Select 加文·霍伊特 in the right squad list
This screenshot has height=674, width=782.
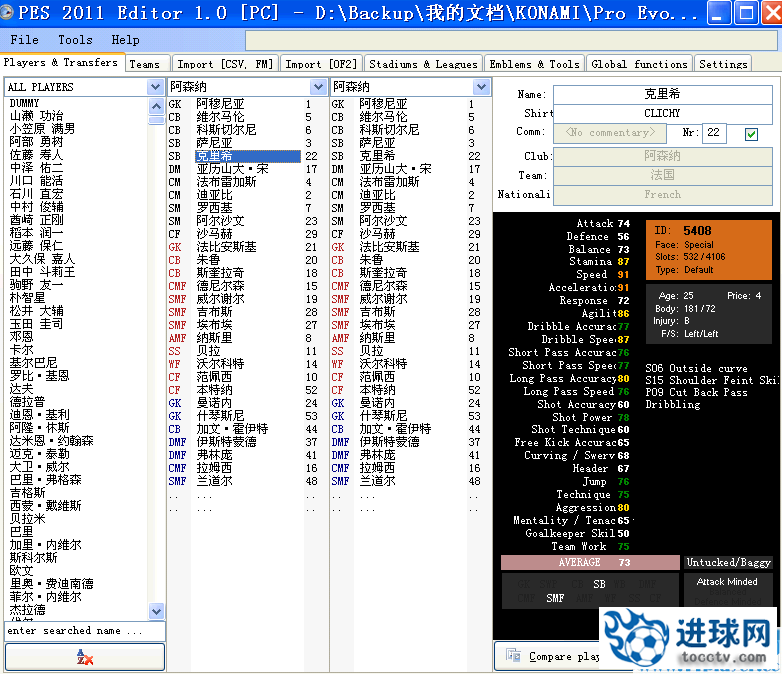point(395,429)
